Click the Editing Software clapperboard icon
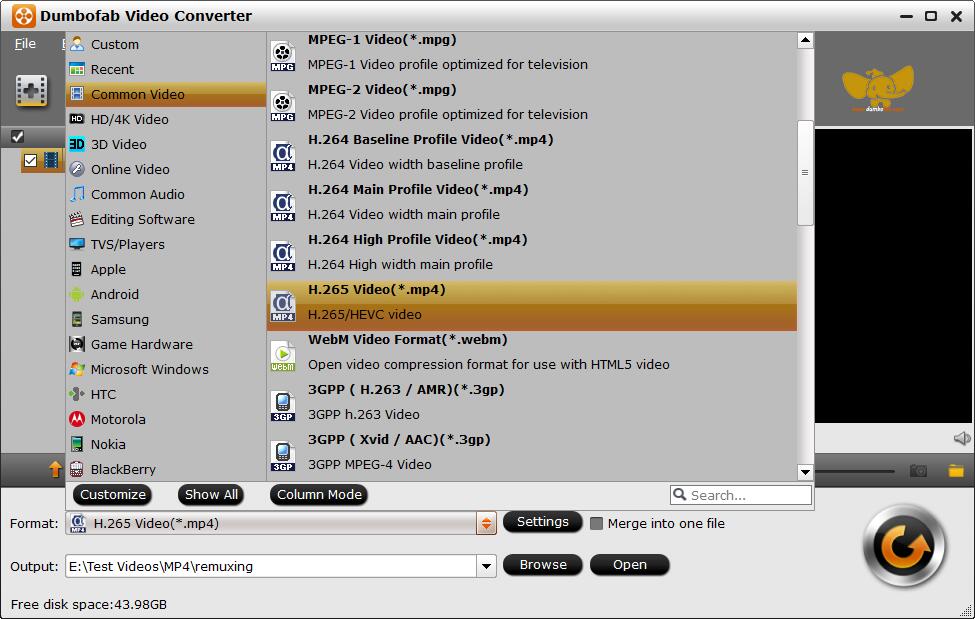 [76, 219]
